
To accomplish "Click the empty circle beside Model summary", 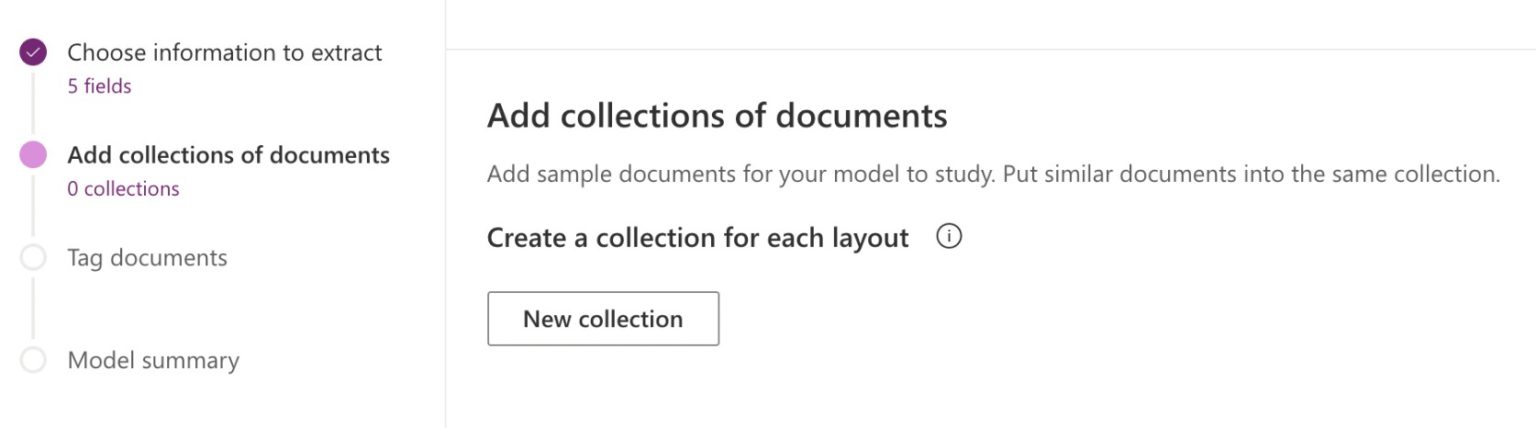I will pos(33,360).
